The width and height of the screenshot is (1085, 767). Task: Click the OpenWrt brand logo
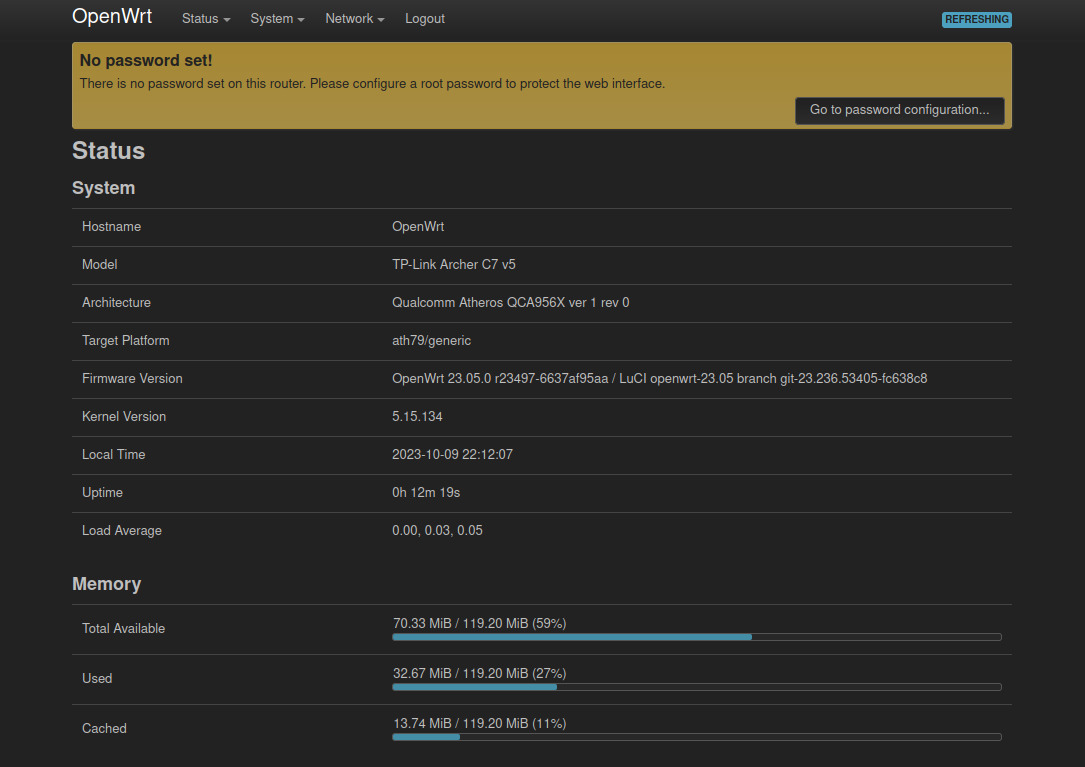pyautogui.click(x=112, y=17)
